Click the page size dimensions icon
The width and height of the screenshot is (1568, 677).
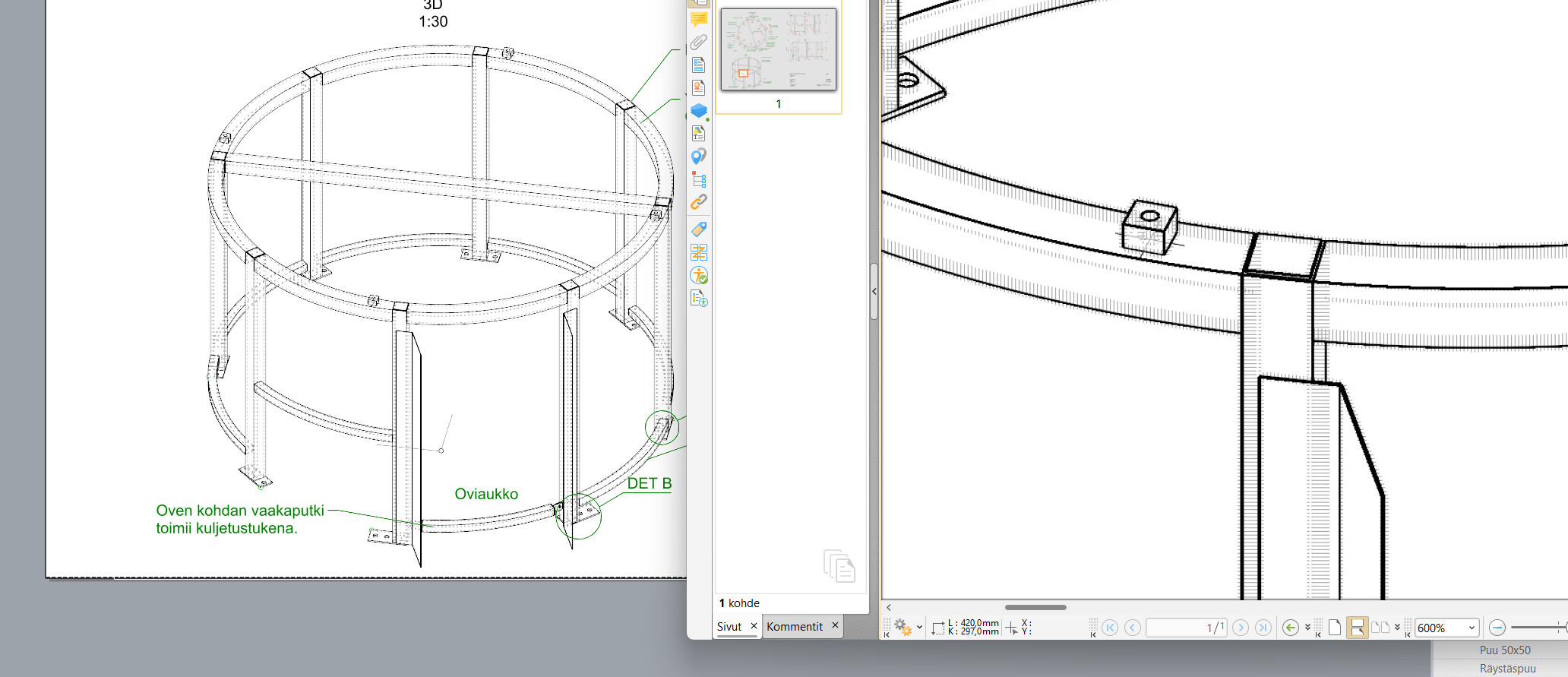[938, 628]
